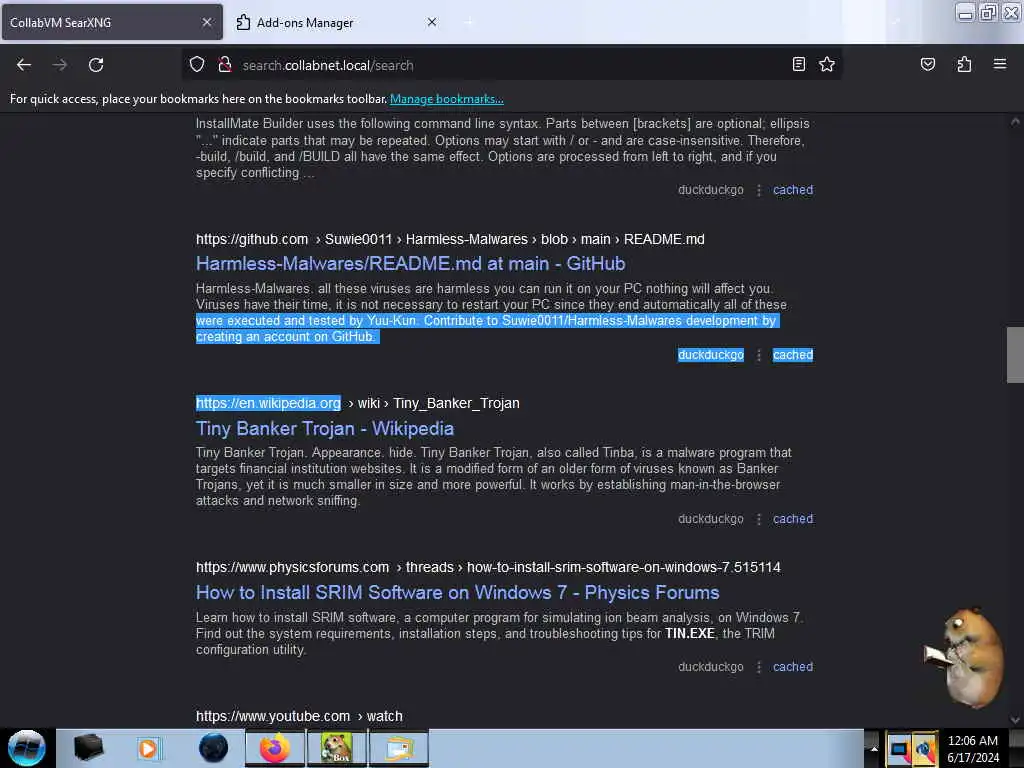Open the Windows Start orb
The height and width of the screenshot is (768, 1024).
click(27, 748)
